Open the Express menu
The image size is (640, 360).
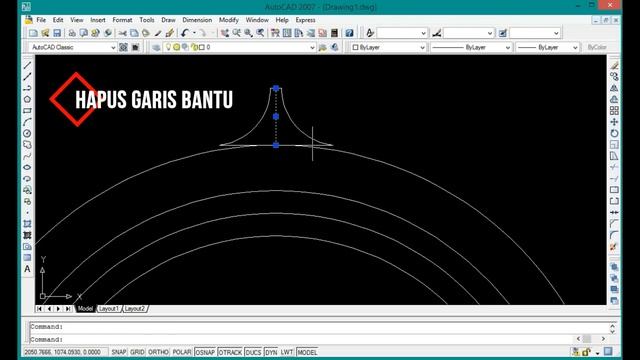pyautogui.click(x=305, y=20)
